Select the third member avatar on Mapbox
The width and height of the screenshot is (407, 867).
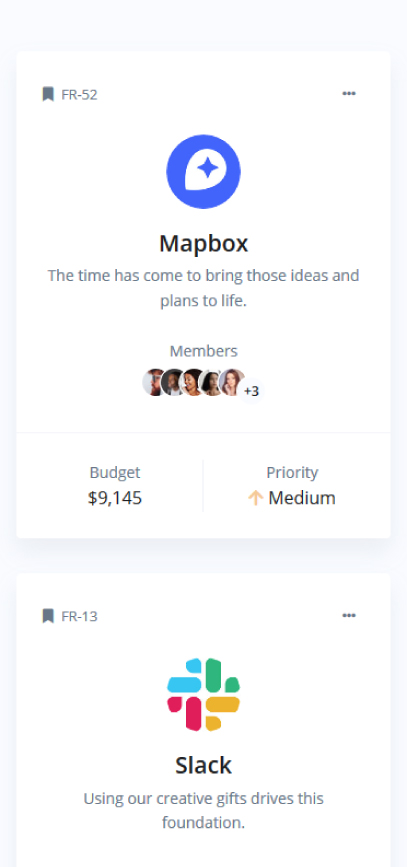pyautogui.click(x=192, y=383)
